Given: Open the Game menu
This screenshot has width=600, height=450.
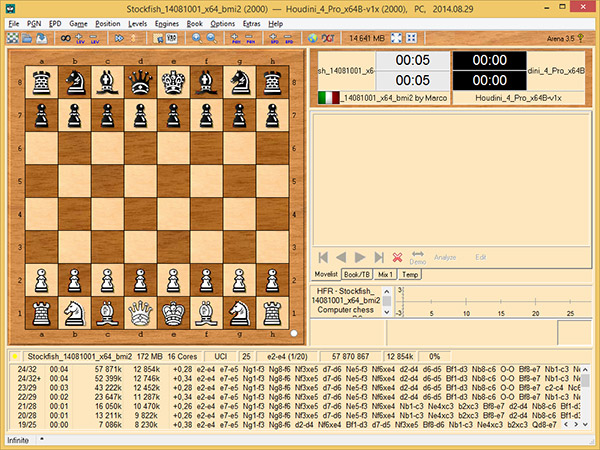Looking at the screenshot, I should point(78,24).
